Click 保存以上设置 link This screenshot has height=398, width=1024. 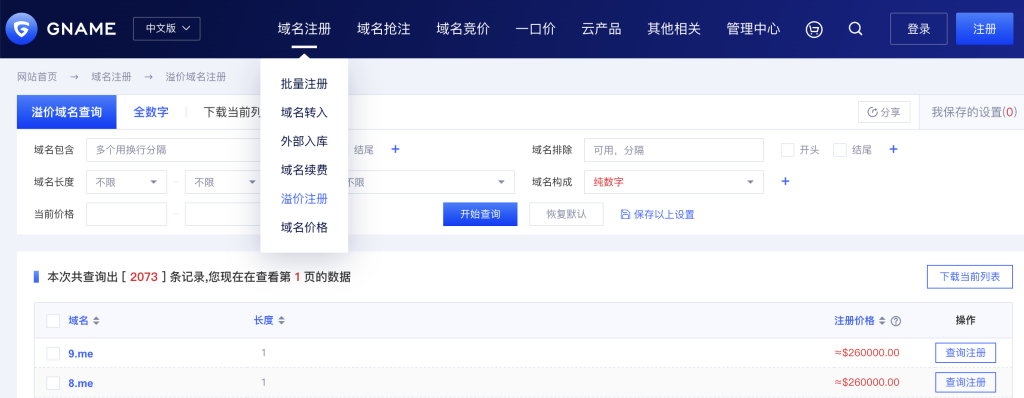(x=658, y=214)
